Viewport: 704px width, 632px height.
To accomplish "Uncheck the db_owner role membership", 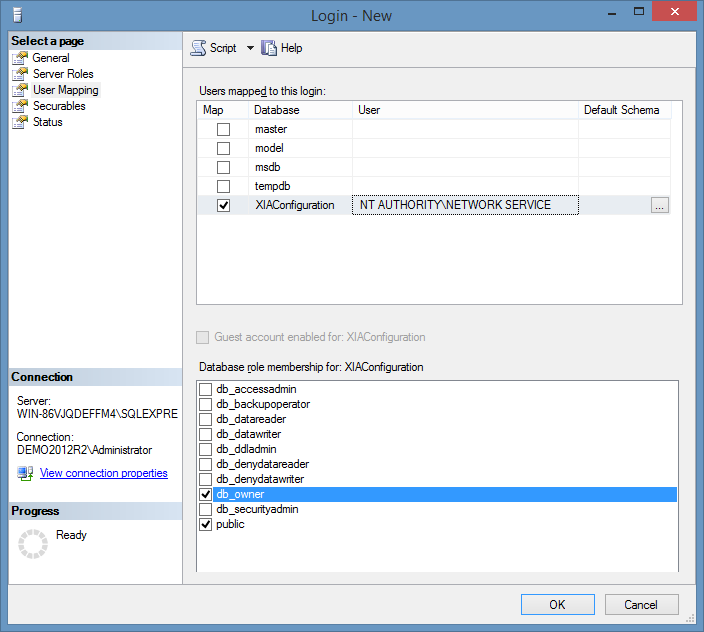I will click(206, 494).
